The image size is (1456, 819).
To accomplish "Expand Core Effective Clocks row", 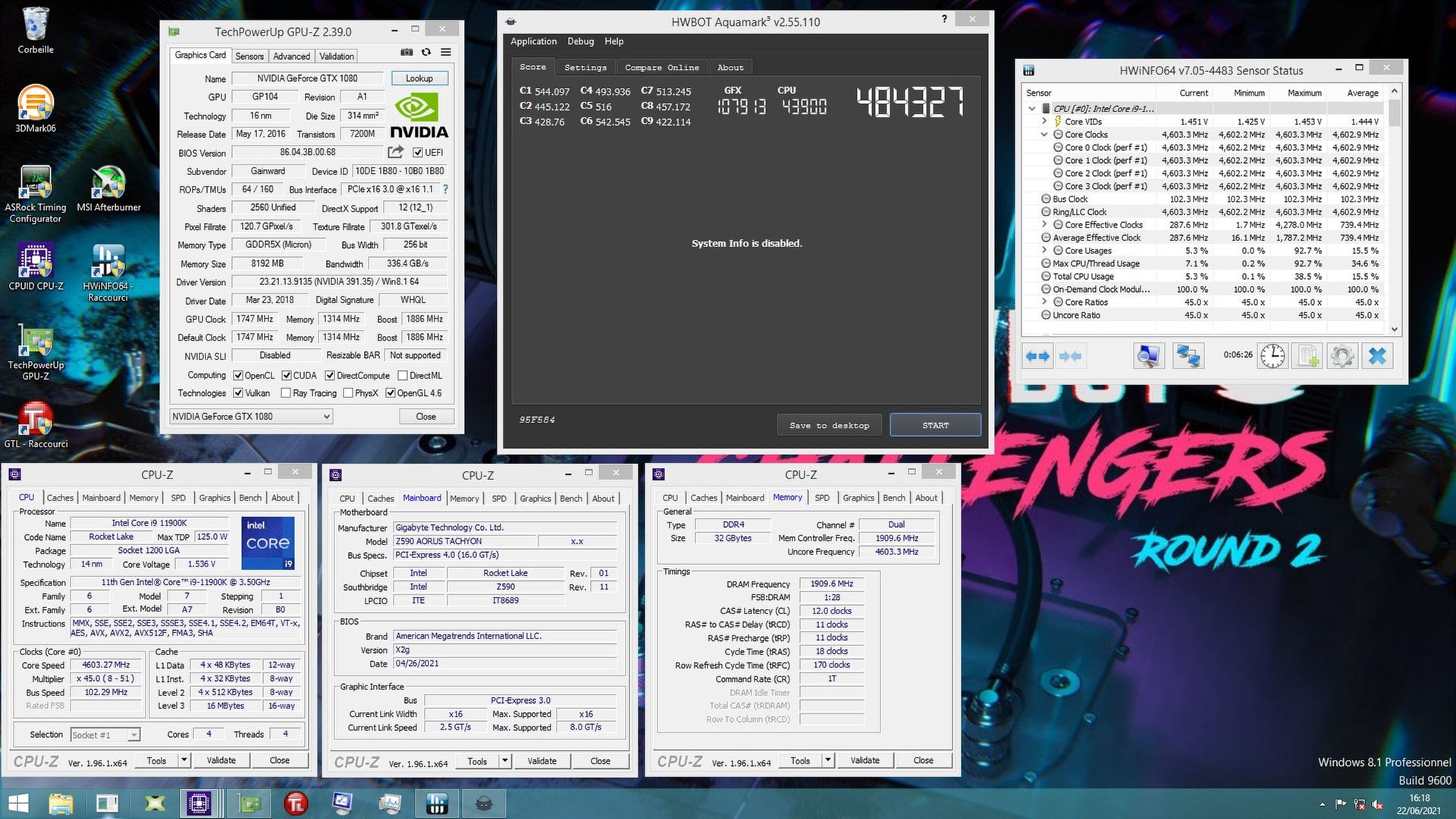I will tap(1044, 224).
